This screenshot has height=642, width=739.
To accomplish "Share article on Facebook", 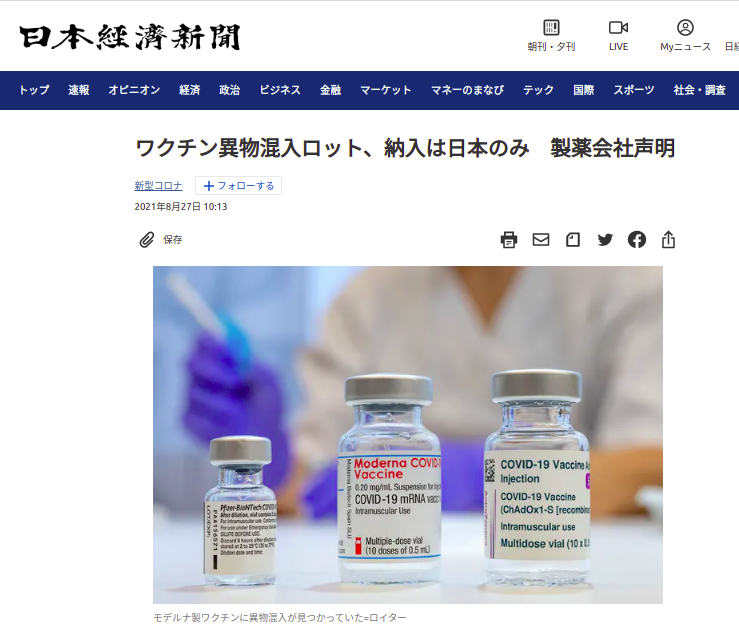I will (637, 240).
